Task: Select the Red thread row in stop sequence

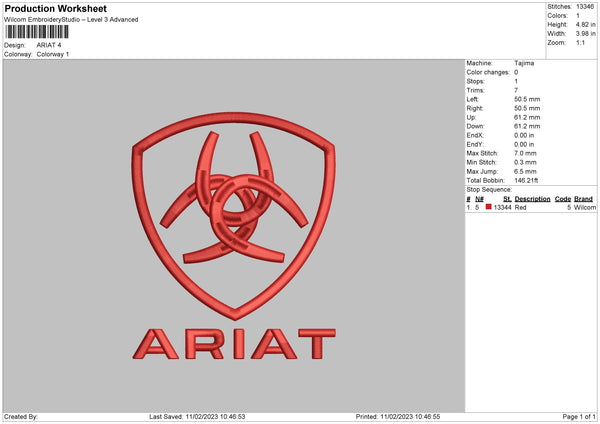Action: pos(530,207)
